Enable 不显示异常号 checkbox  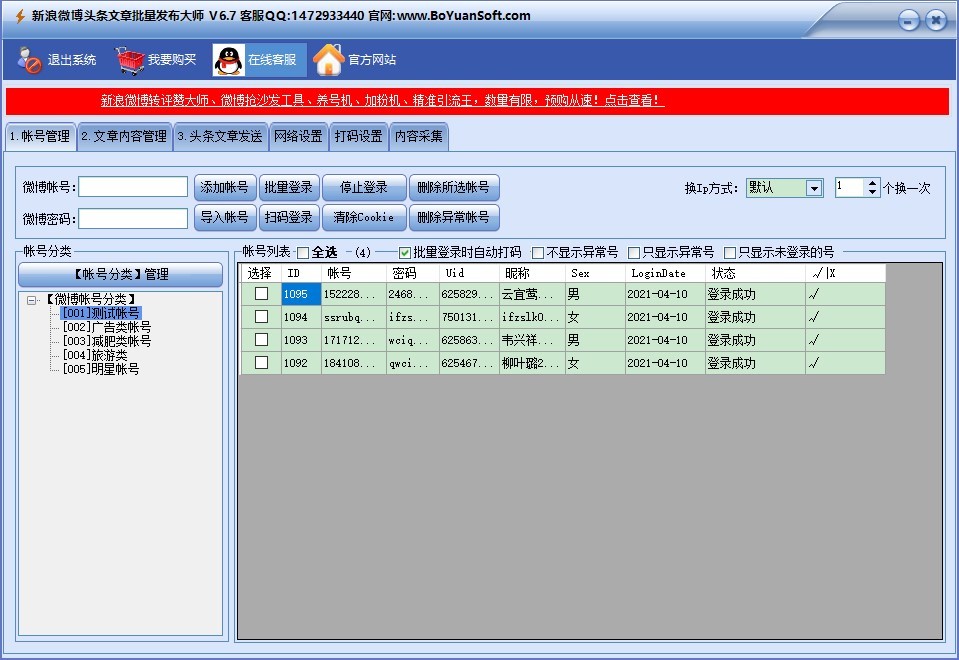[x=538, y=253]
